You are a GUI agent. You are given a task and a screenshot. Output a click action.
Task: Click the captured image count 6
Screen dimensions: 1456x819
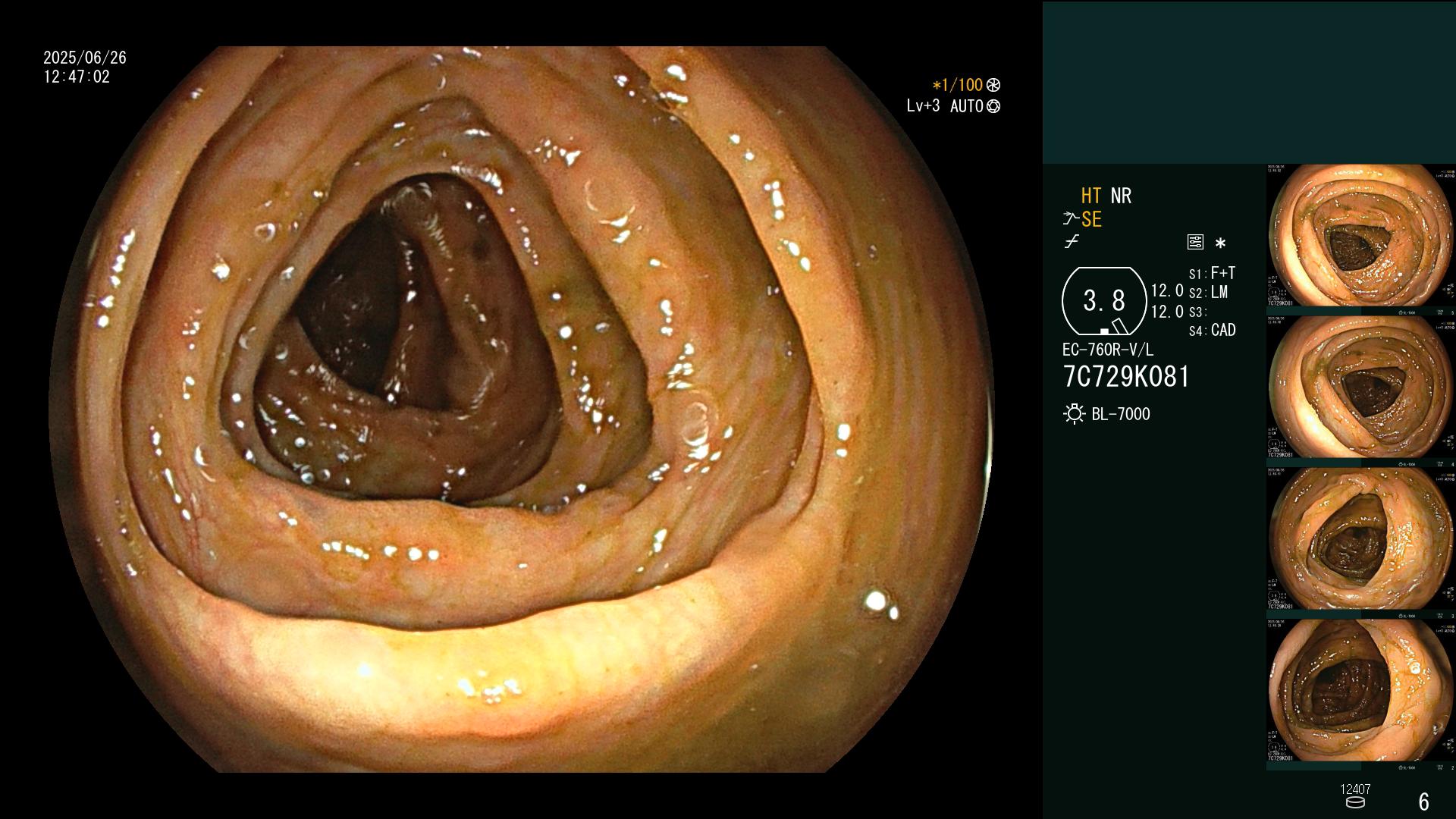(x=1423, y=802)
